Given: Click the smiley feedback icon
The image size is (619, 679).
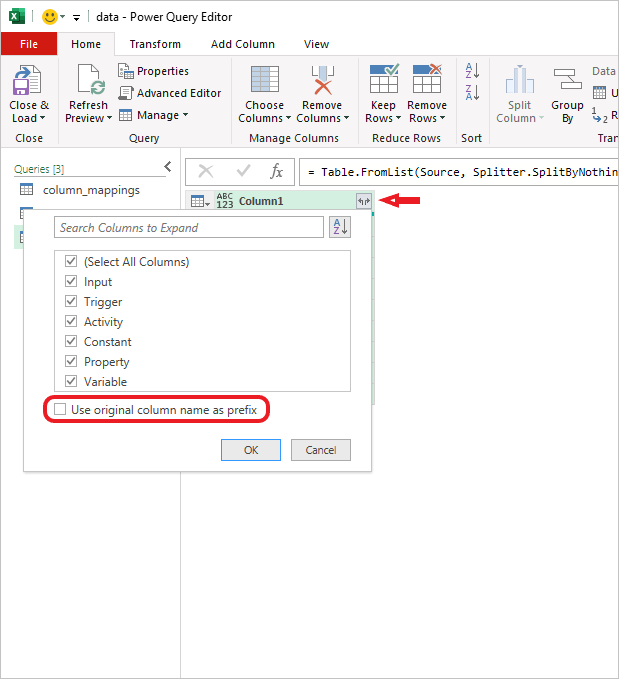Looking at the screenshot, I should [x=49, y=17].
